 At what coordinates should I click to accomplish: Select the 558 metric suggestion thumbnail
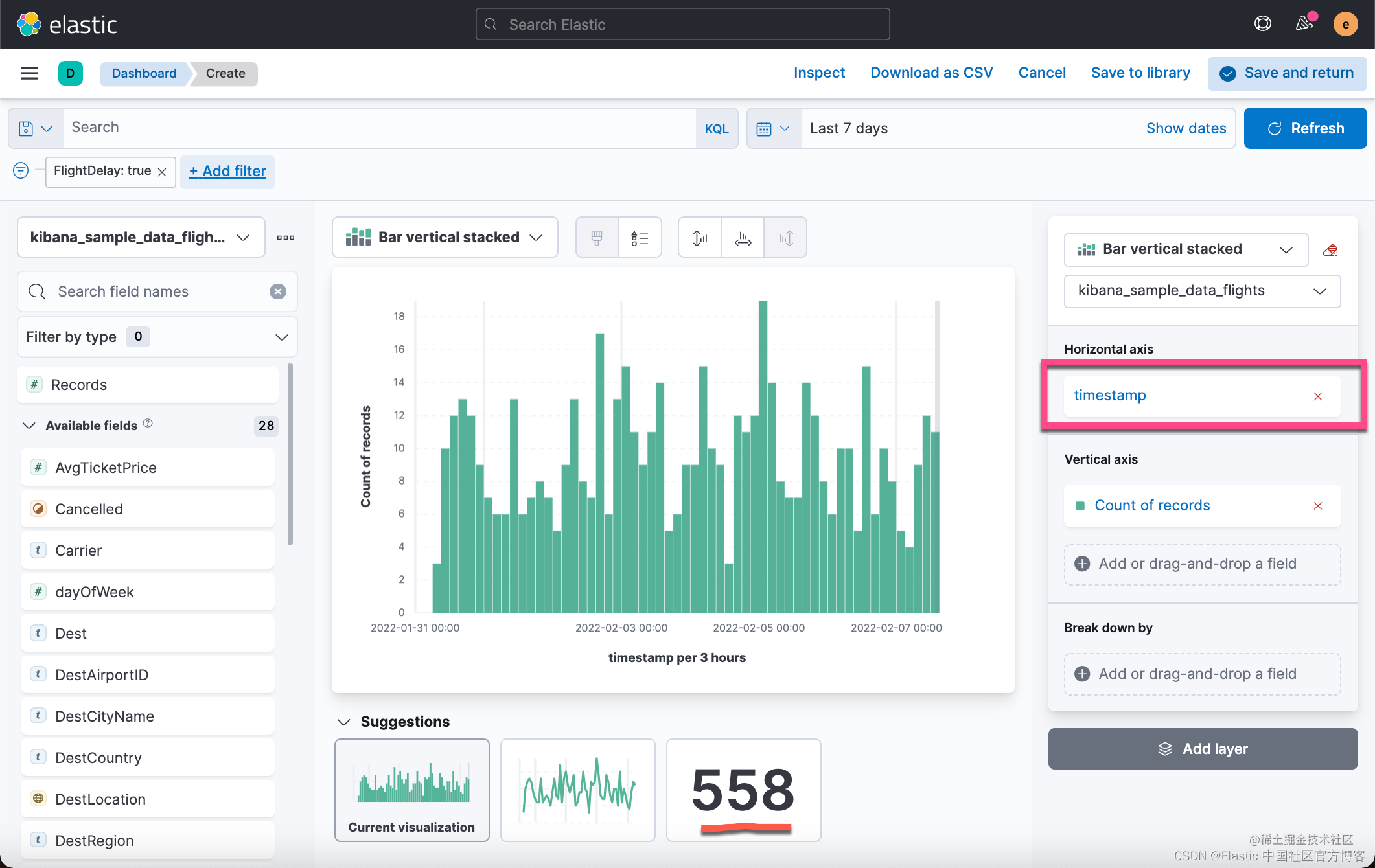[x=743, y=790]
